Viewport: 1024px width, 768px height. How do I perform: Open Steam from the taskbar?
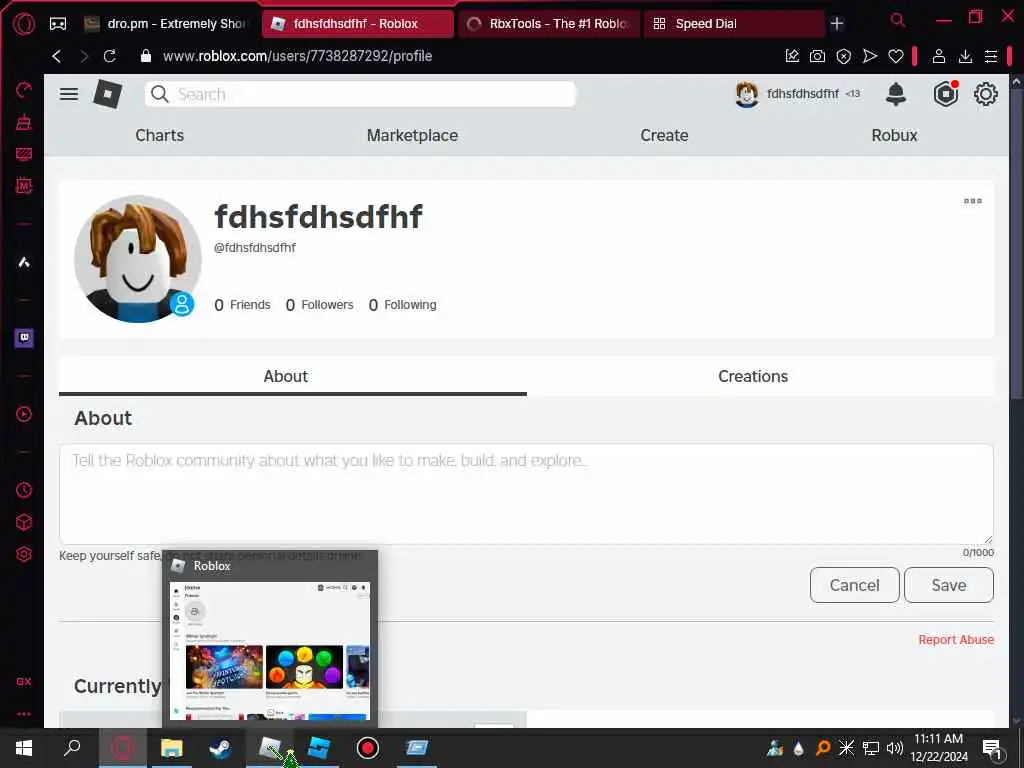[220, 748]
